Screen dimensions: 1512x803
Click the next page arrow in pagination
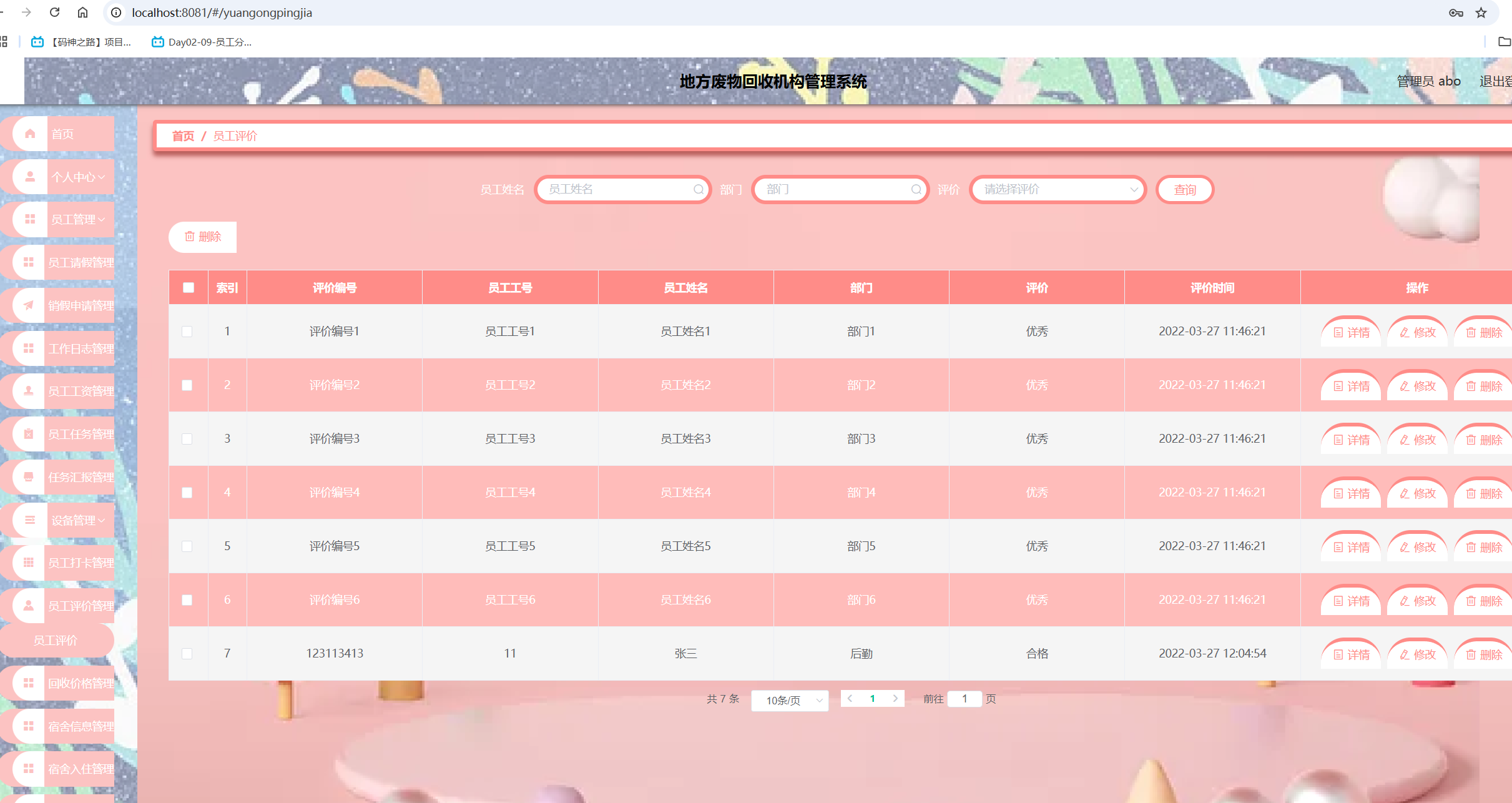click(x=895, y=699)
